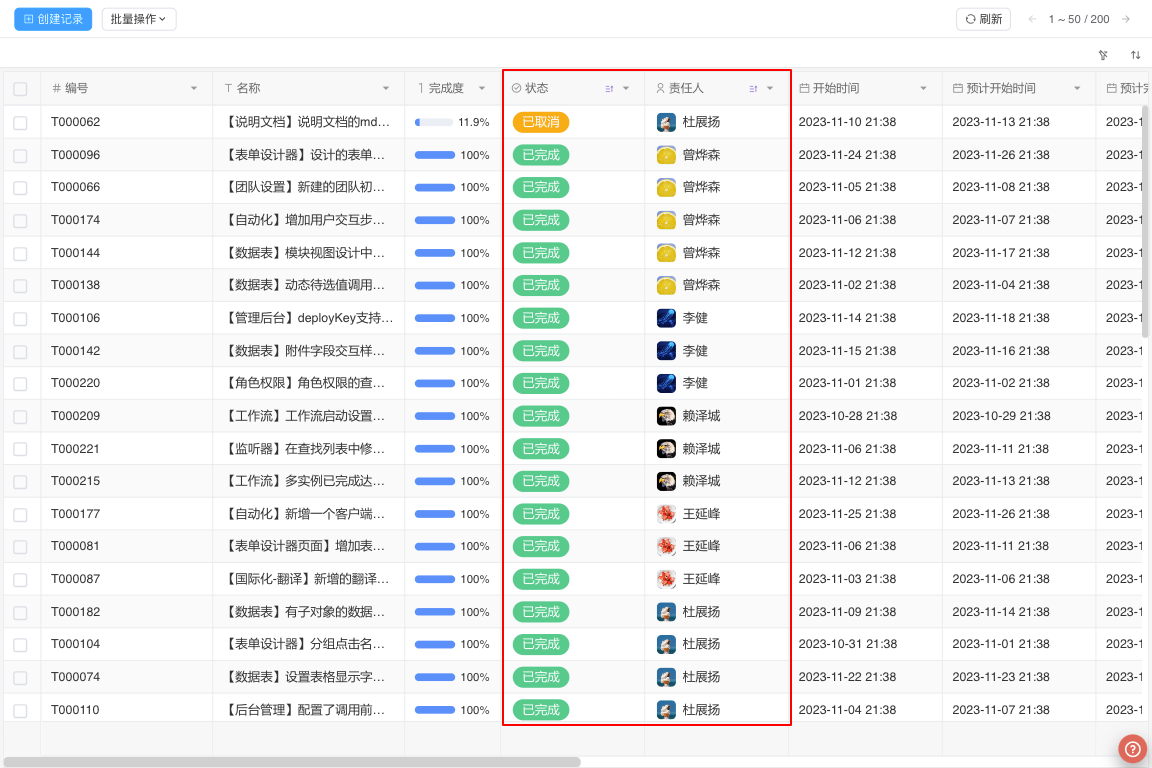Click the purple sort indicator on 责任人 column
The width and height of the screenshot is (1152, 768).
tap(755, 88)
